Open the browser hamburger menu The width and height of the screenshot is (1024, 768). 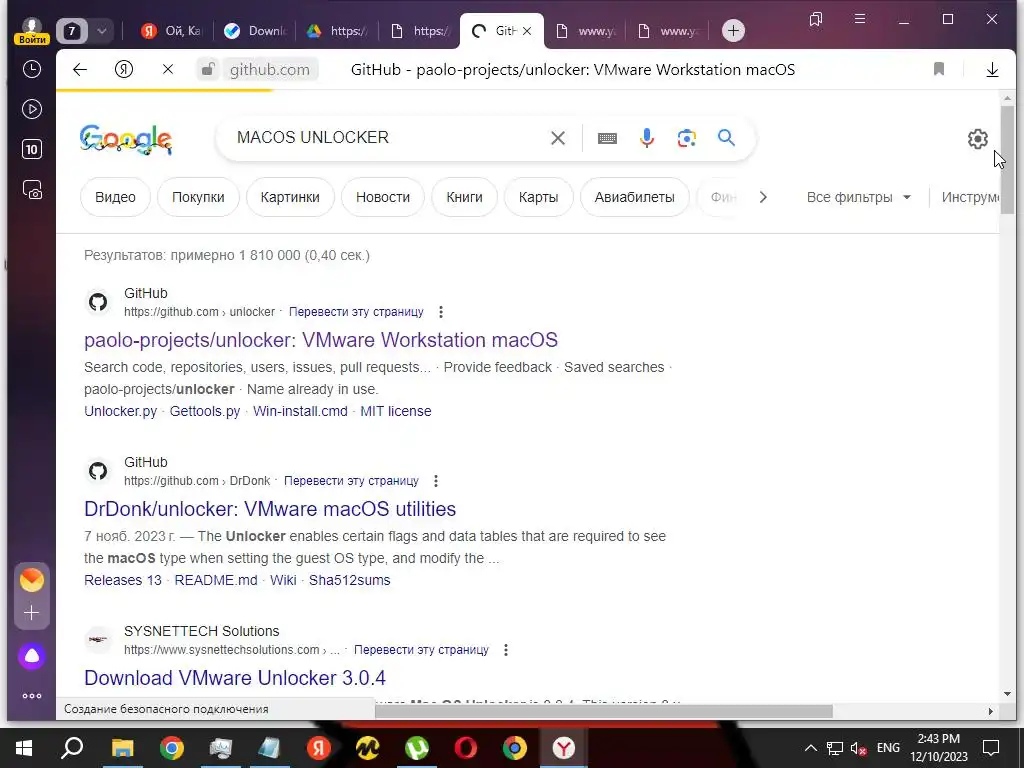(x=860, y=19)
